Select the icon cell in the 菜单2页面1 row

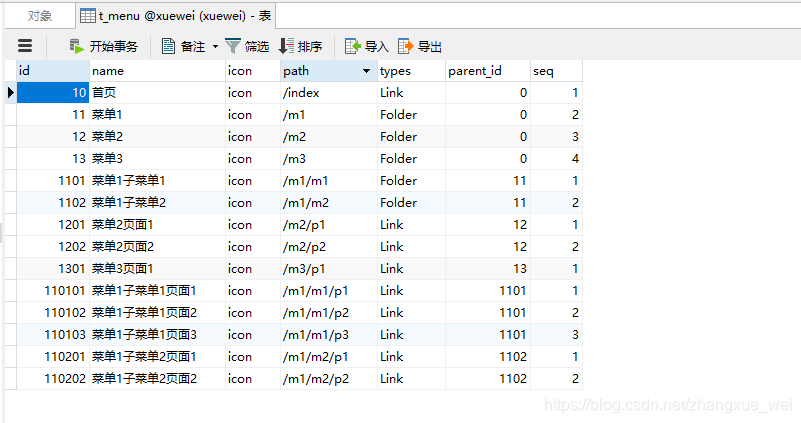coord(253,224)
